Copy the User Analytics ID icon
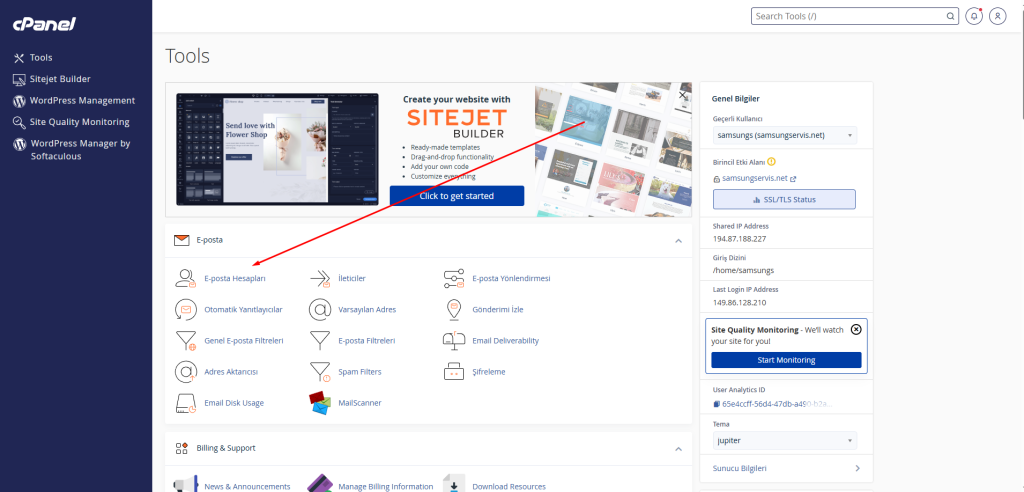Image resolution: width=1024 pixels, height=492 pixels. [716, 404]
